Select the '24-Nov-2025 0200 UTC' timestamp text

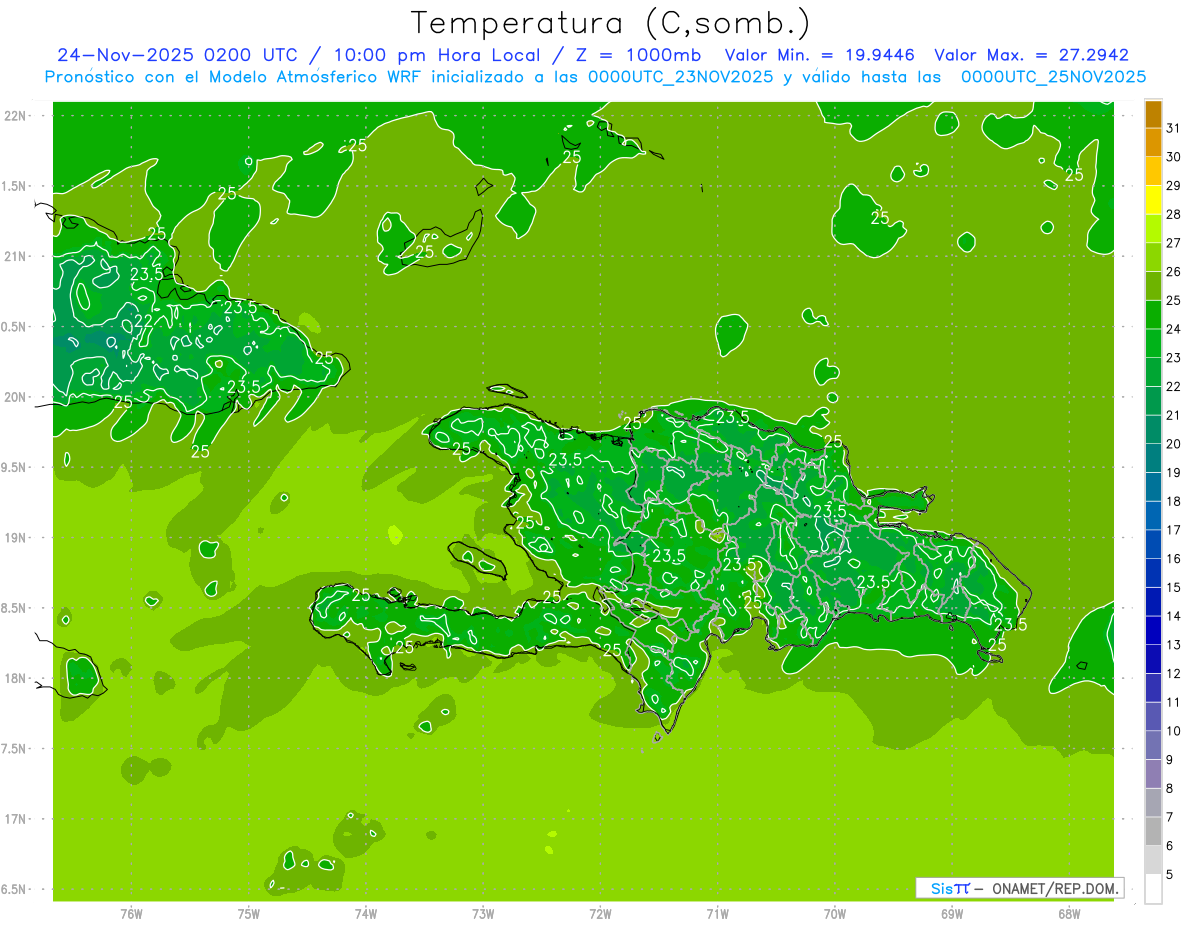click(177, 55)
